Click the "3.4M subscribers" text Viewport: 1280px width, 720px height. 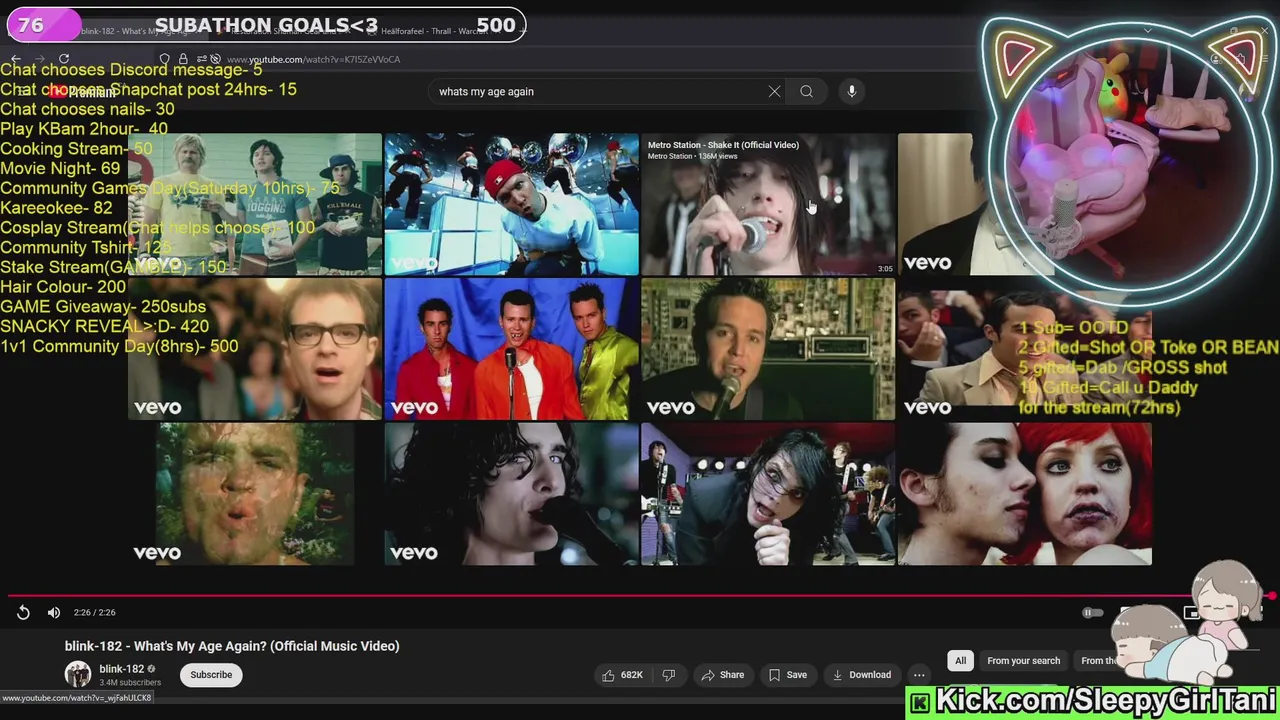point(130,683)
